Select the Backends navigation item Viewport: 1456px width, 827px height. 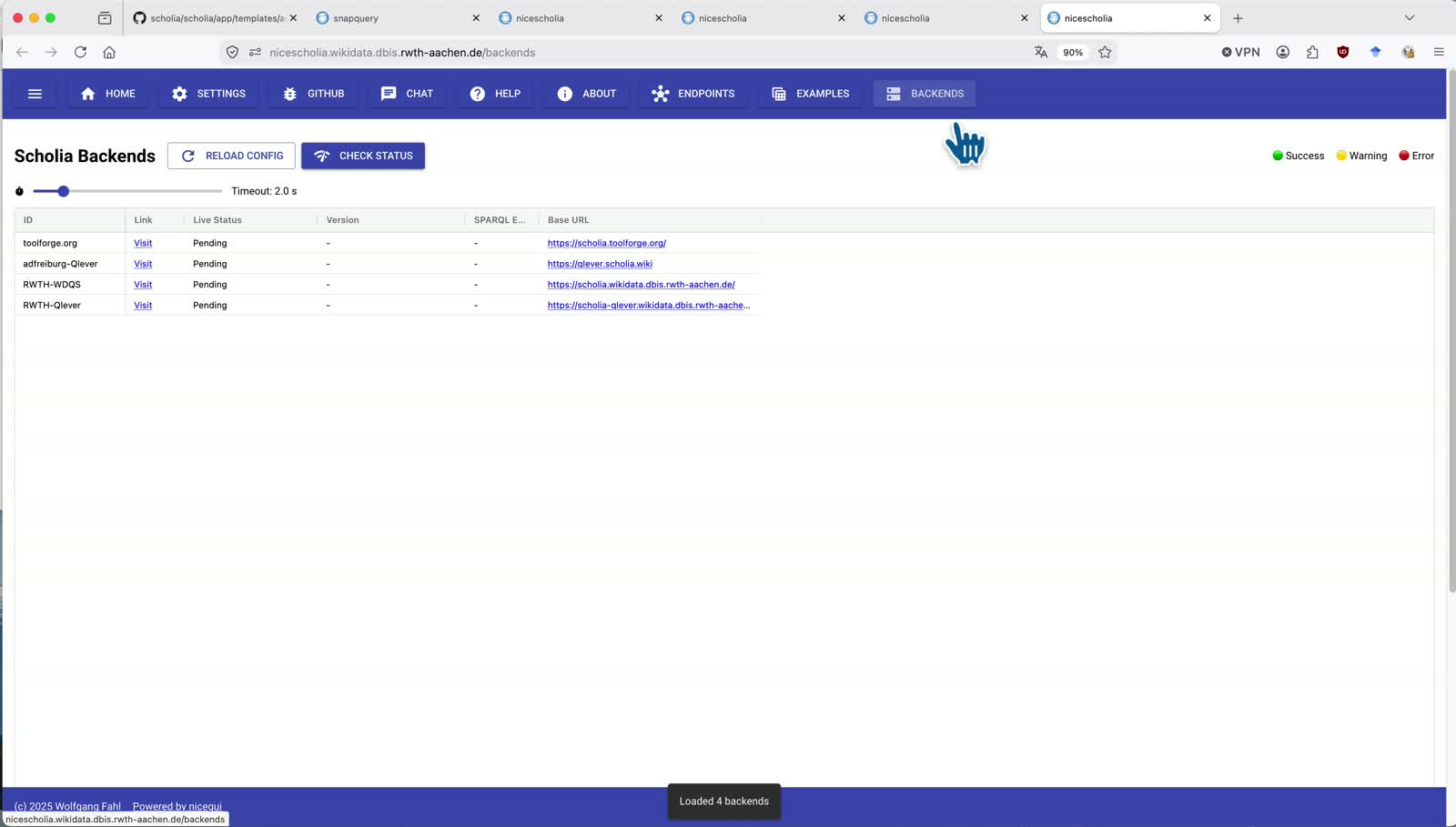point(925,94)
